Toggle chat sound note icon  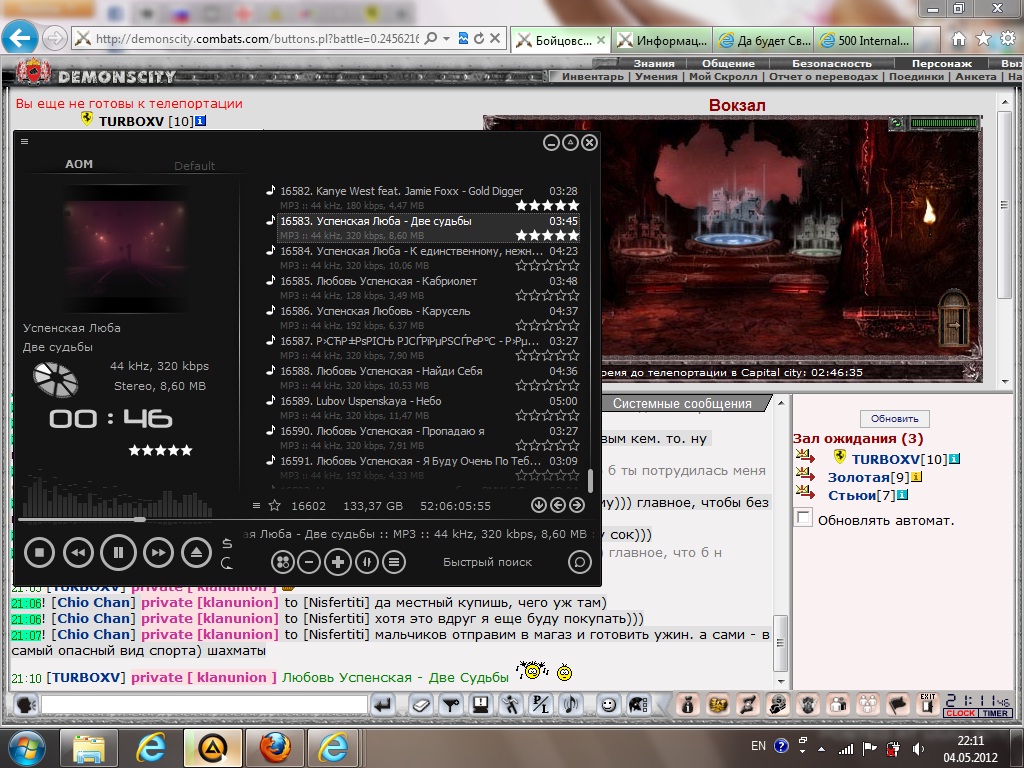pos(571,705)
